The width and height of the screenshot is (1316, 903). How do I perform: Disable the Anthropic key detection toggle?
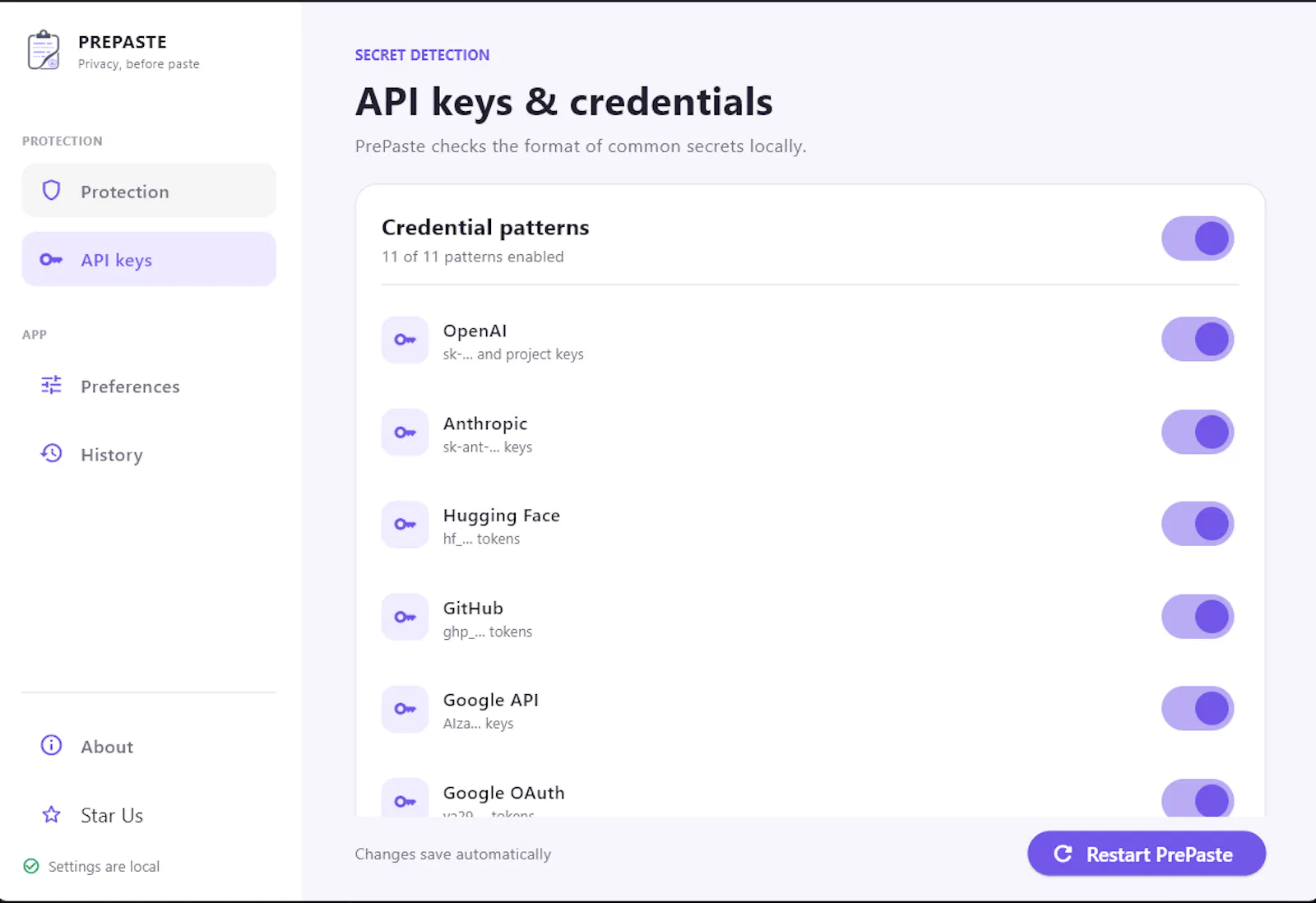1198,432
